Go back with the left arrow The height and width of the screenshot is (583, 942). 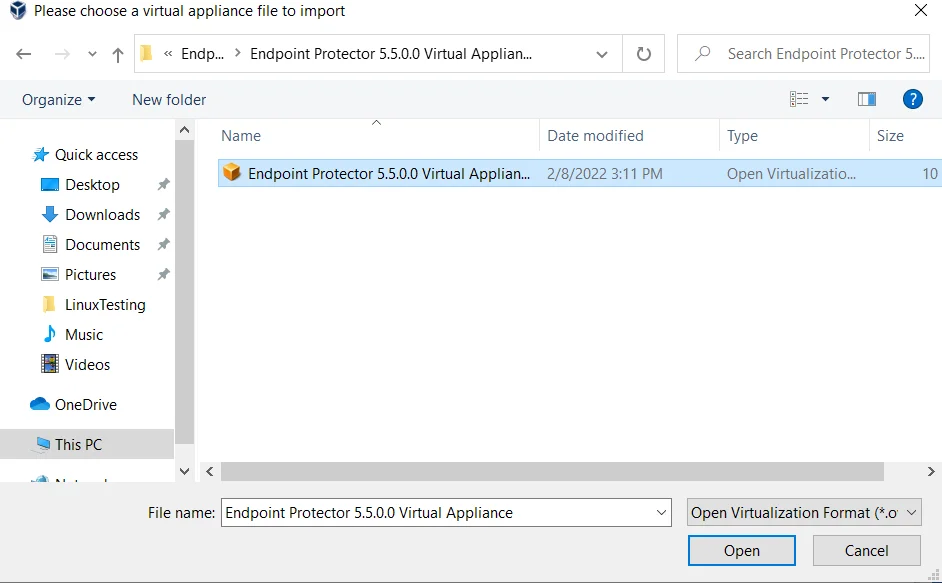click(23, 54)
